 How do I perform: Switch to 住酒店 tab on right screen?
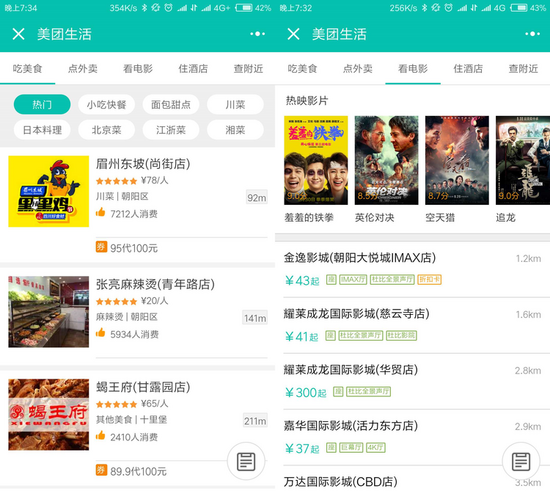(x=468, y=68)
